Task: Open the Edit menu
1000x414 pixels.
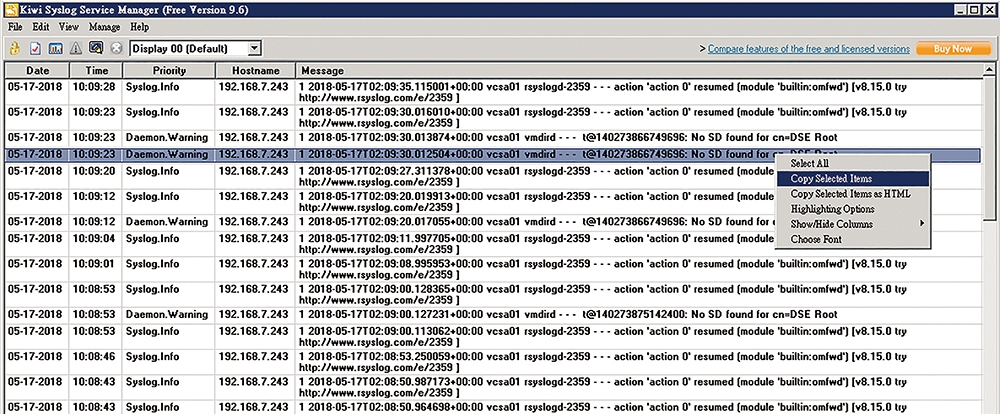Action: (x=41, y=27)
